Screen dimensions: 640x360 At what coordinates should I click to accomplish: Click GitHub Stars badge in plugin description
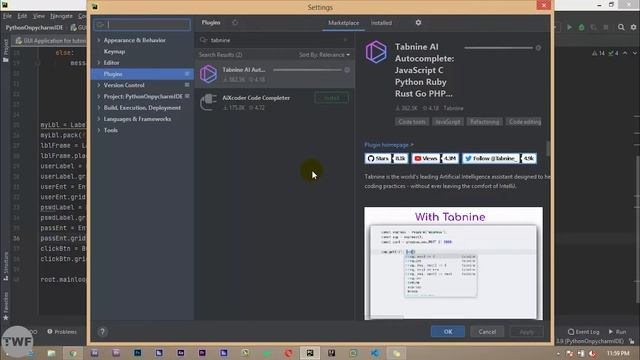click(x=386, y=158)
